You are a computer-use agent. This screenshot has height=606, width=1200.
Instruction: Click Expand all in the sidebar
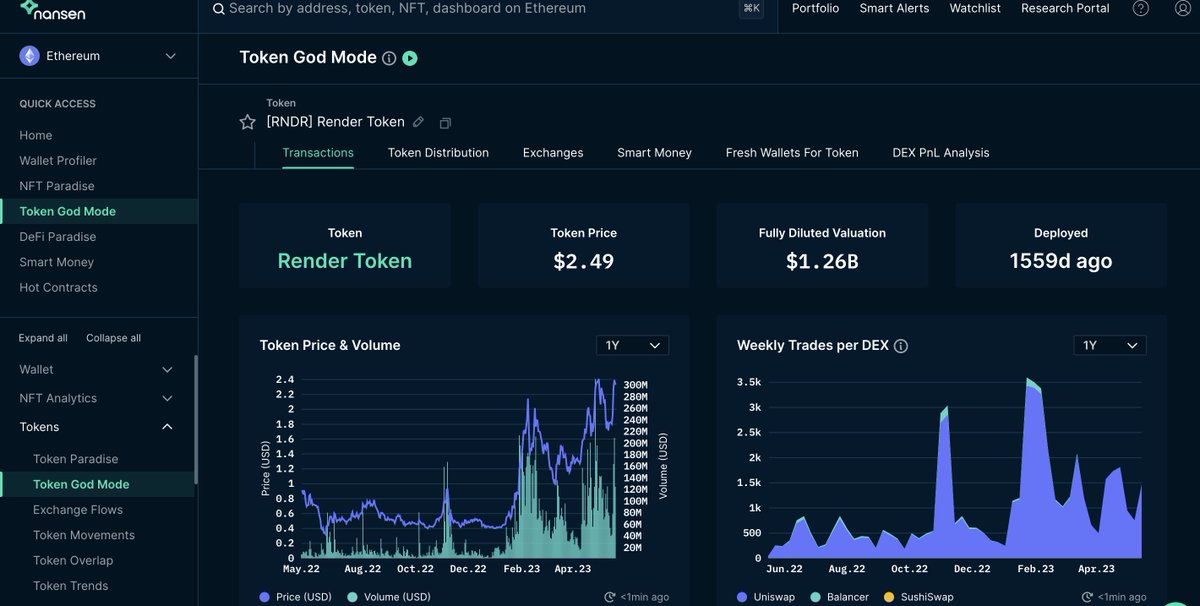[x=43, y=338]
